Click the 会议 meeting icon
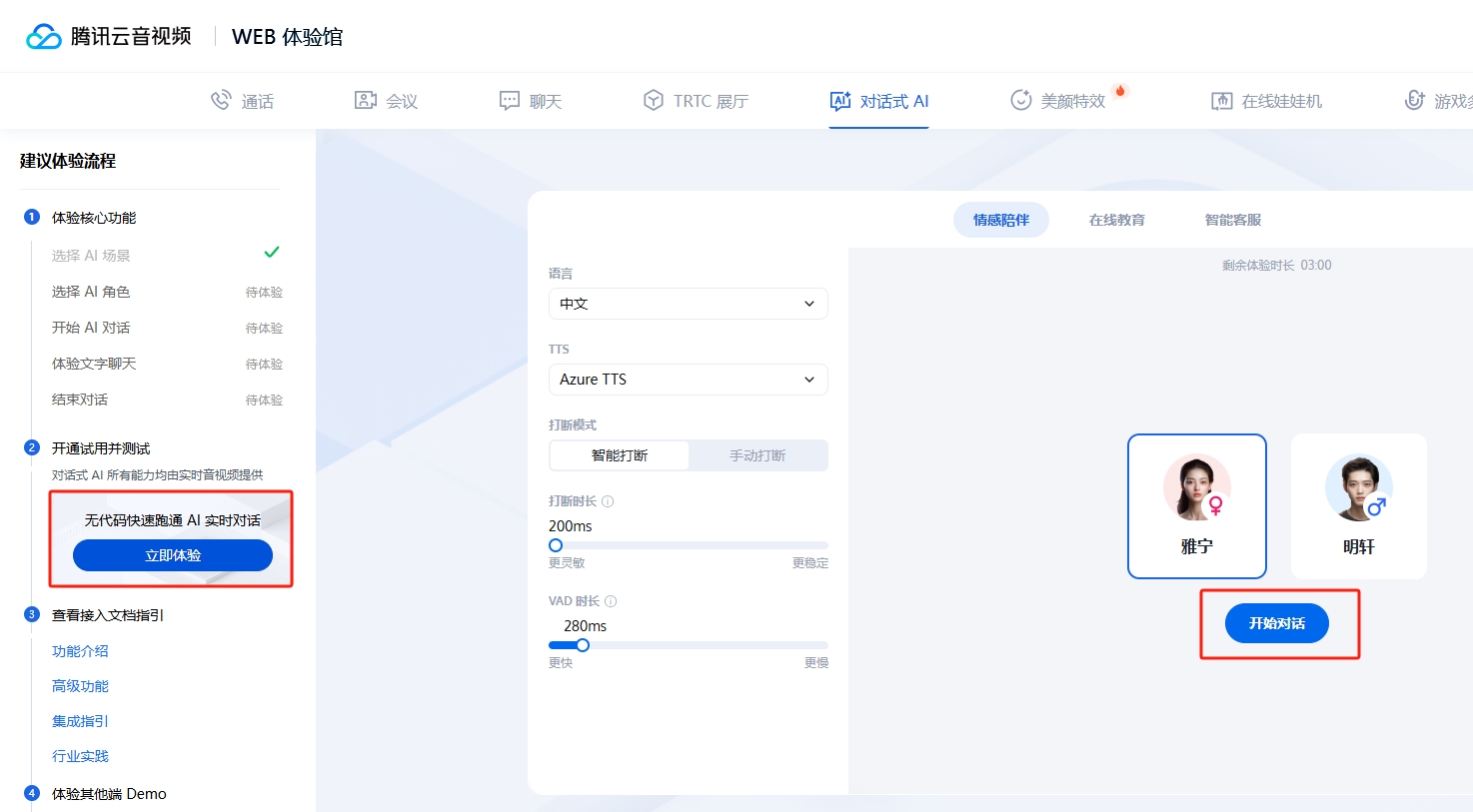1473x812 pixels. tap(366, 100)
